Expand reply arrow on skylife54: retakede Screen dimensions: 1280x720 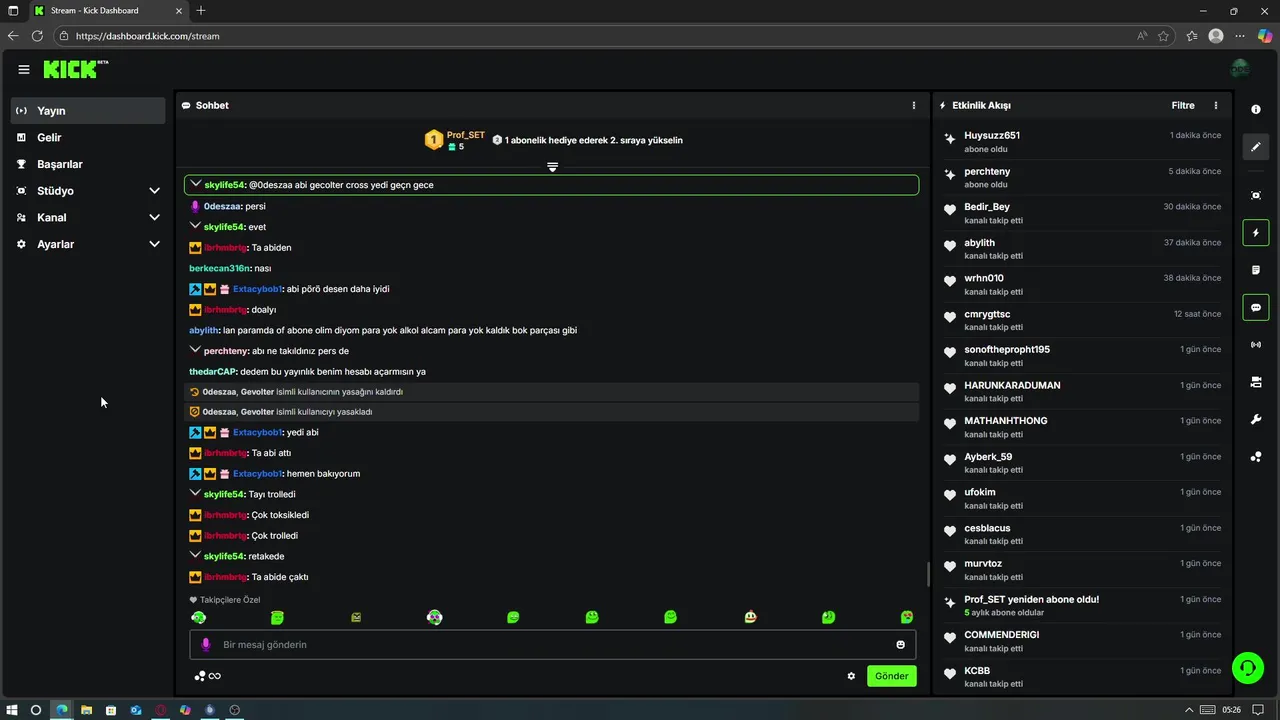tap(195, 556)
